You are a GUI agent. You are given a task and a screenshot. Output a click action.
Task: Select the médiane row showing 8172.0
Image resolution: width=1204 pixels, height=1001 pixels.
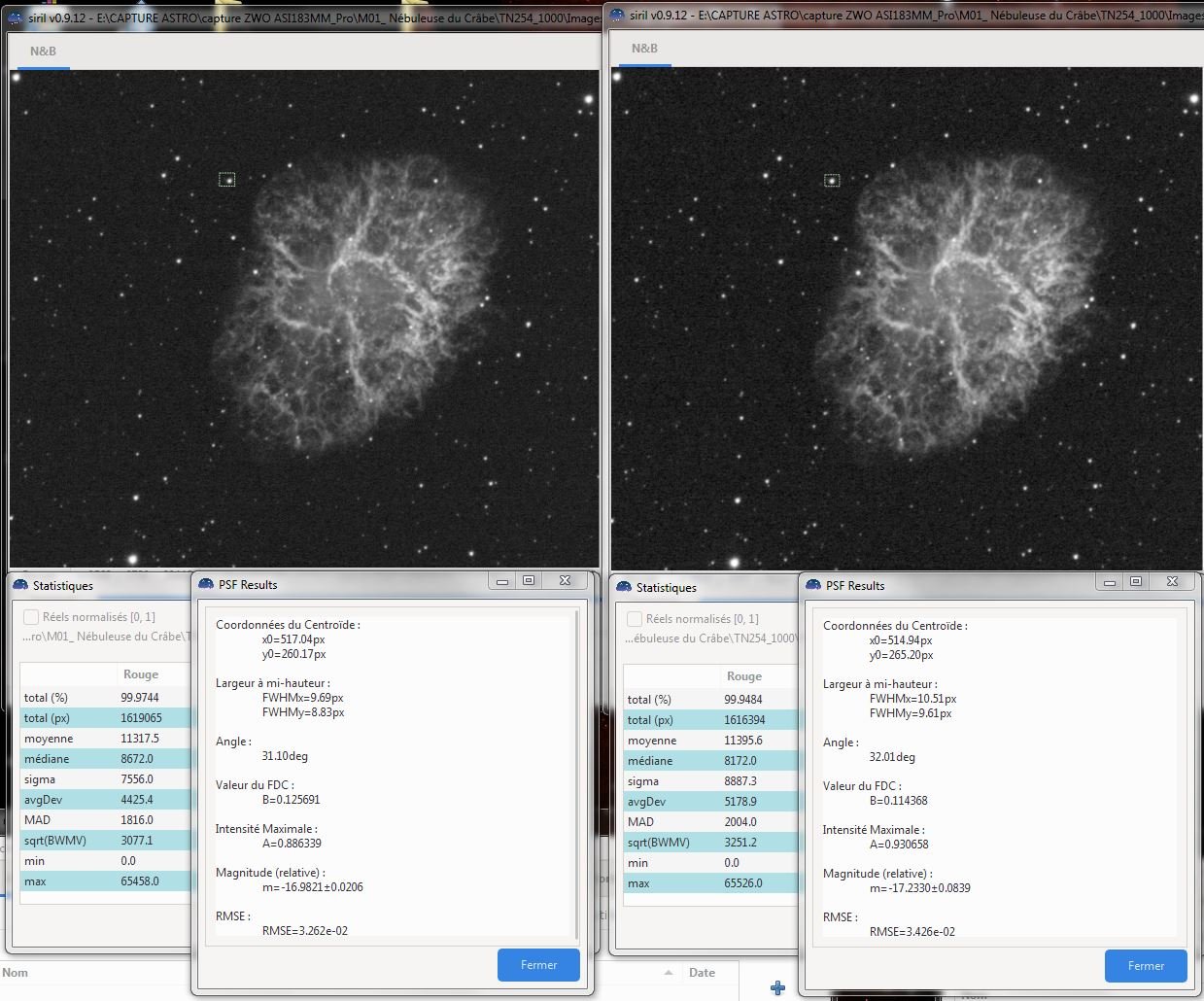click(710, 760)
